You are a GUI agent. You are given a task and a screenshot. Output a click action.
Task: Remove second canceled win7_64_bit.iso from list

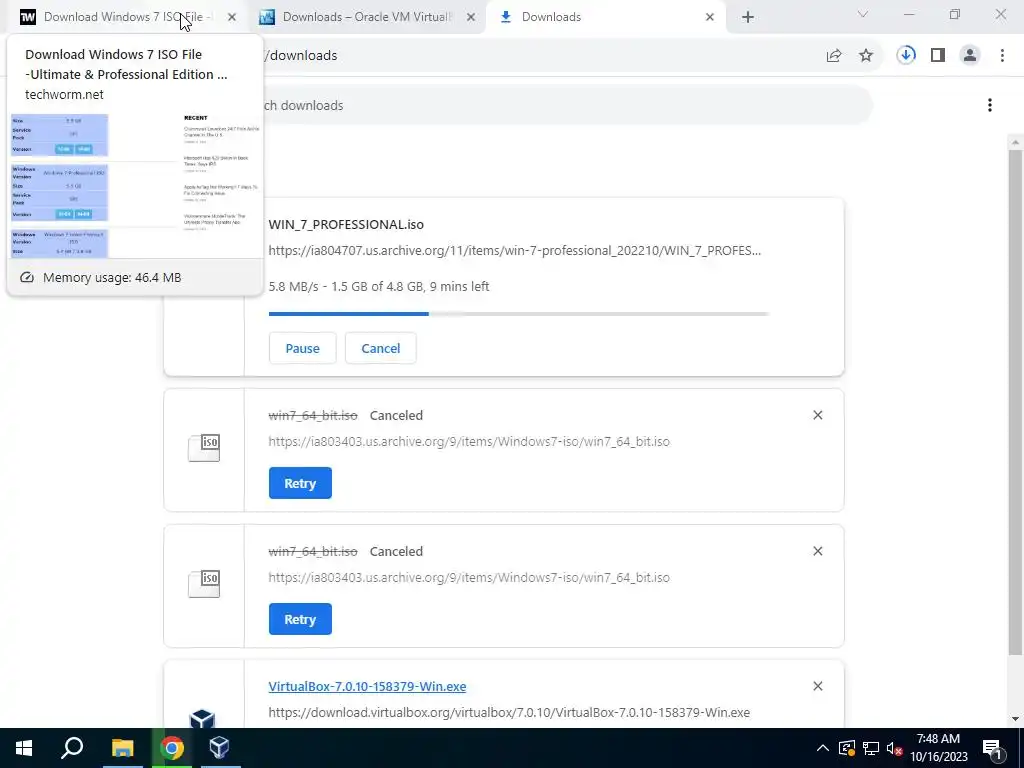point(818,551)
